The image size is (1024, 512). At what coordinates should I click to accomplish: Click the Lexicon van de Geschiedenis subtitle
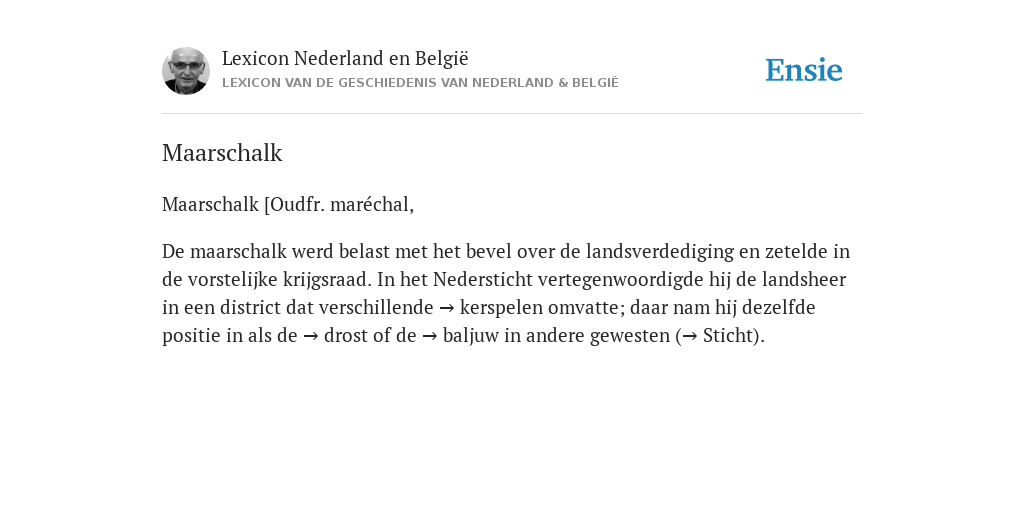420,83
